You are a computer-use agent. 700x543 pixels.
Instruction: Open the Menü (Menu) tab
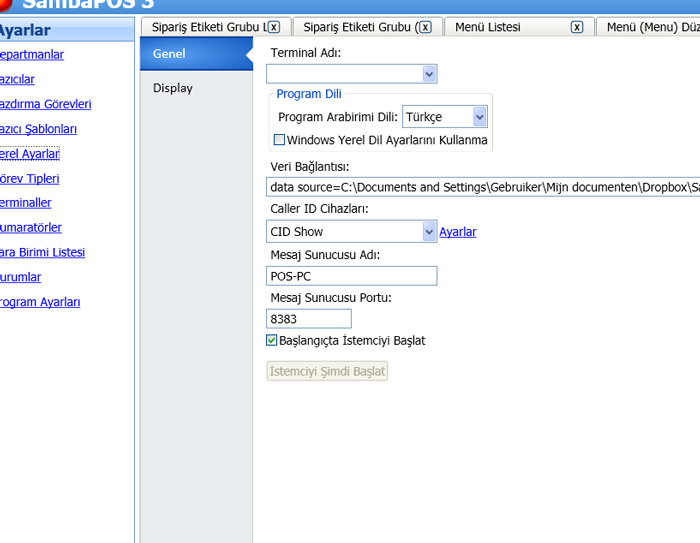coord(650,27)
